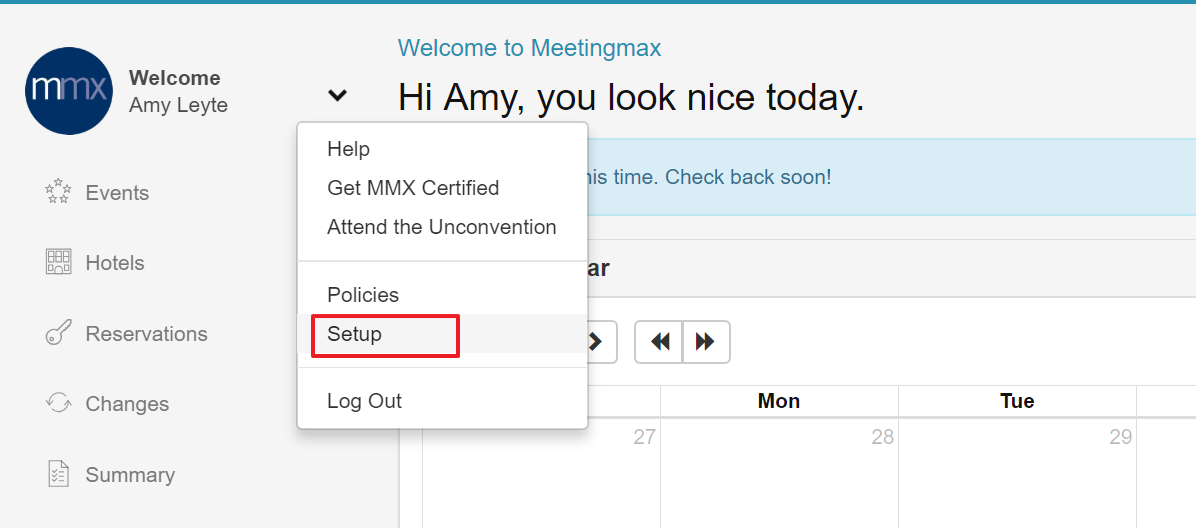Click the mmx logo avatar
The width and height of the screenshot is (1196, 528).
coord(69,91)
